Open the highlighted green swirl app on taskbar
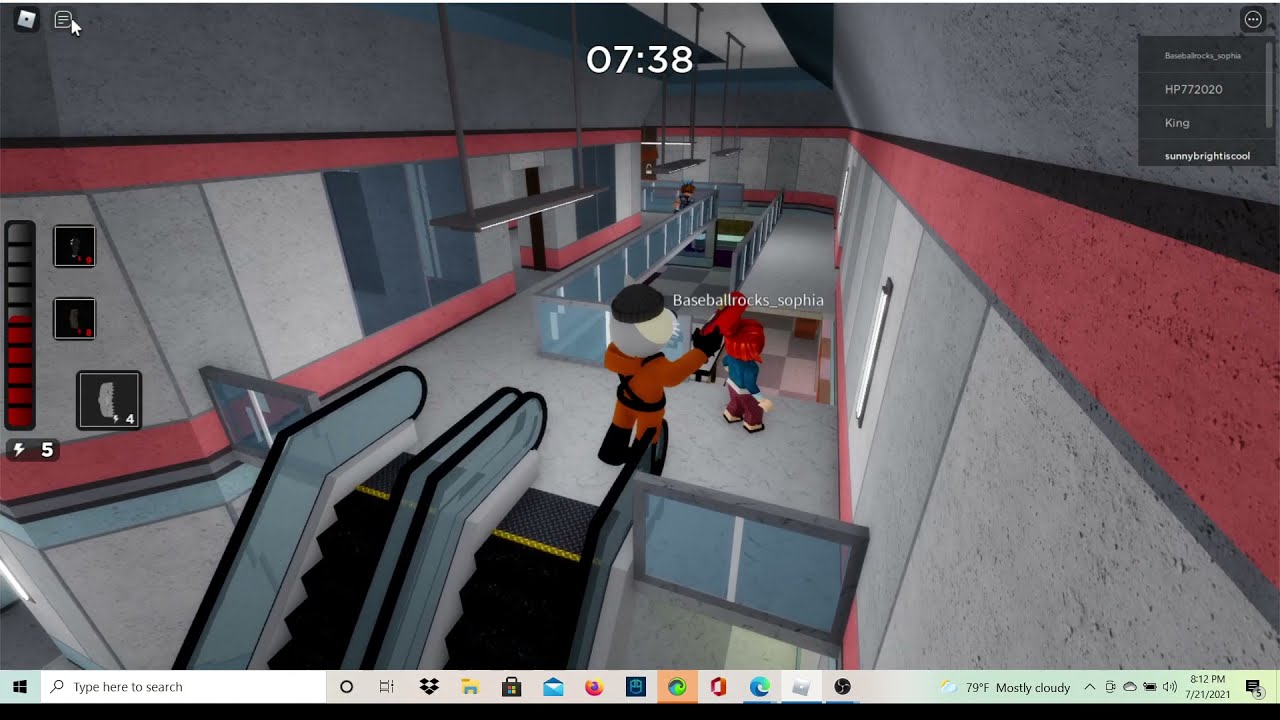This screenshot has width=1280, height=720. 677,687
